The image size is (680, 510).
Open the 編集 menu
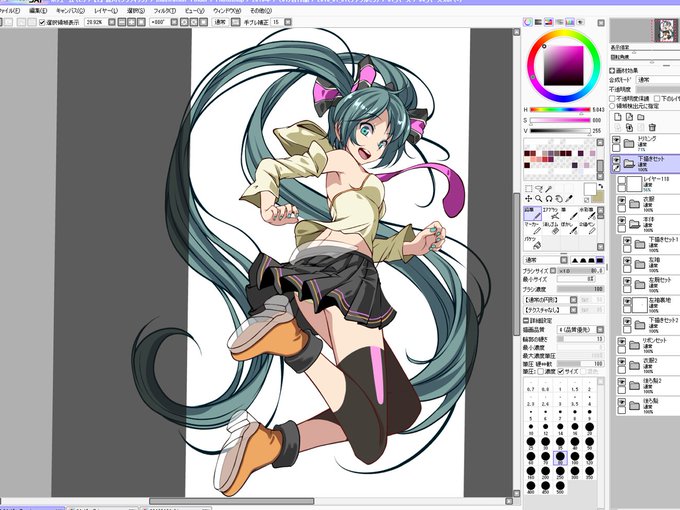(38, 11)
